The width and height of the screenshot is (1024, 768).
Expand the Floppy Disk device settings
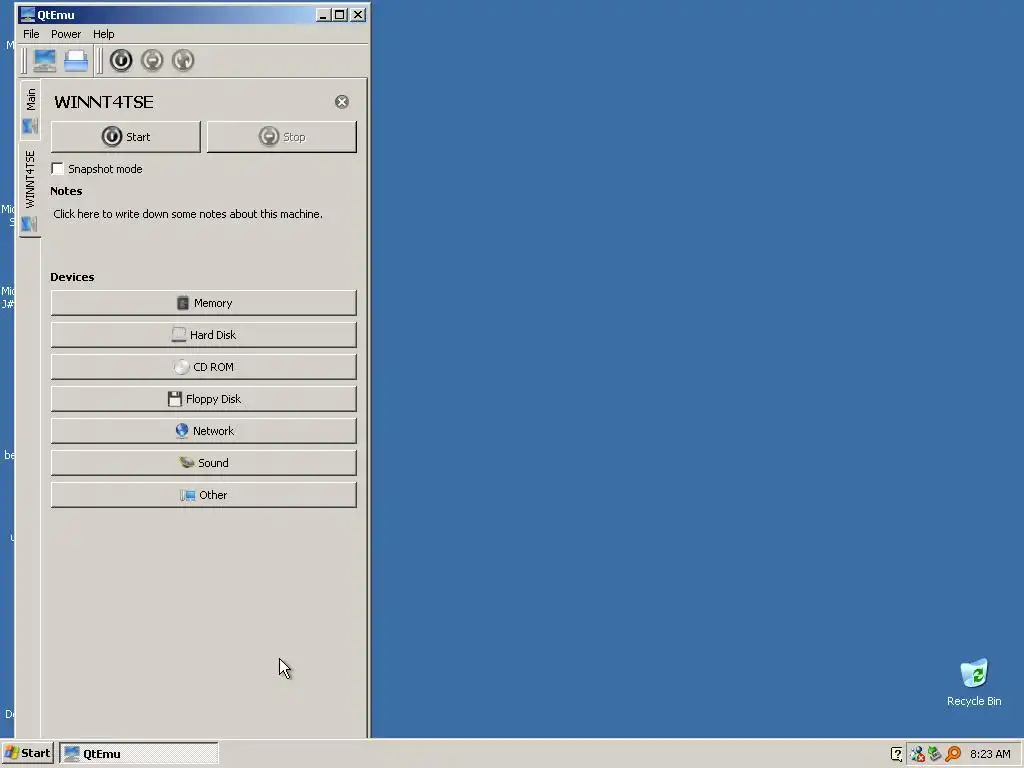coord(204,399)
